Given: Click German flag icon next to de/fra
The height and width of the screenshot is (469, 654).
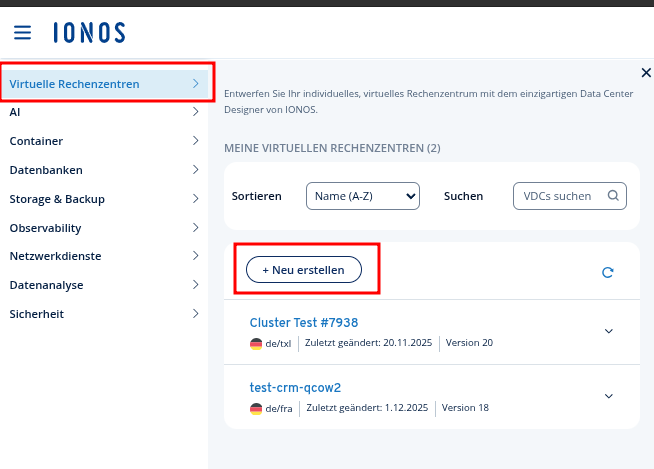Looking at the screenshot, I should tap(256, 408).
